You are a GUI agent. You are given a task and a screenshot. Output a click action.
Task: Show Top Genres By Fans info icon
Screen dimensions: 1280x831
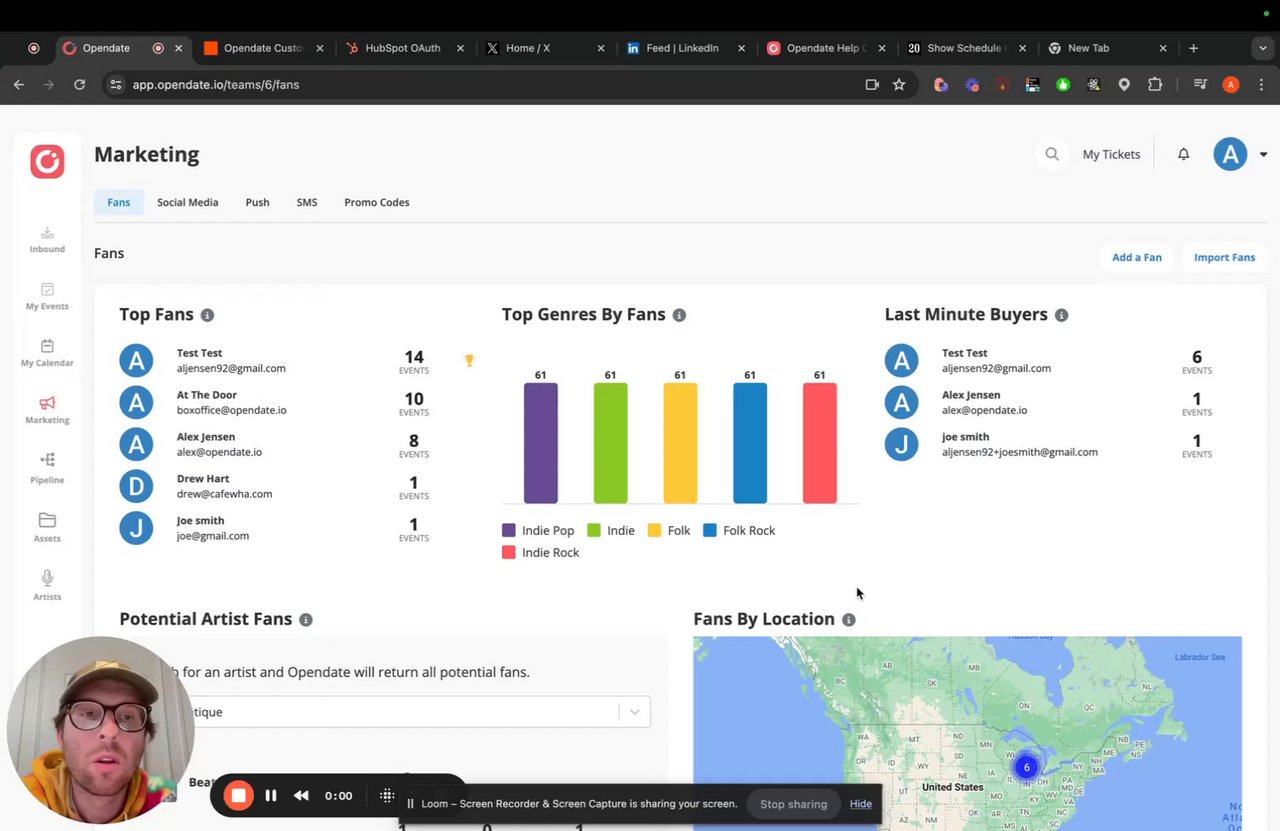(679, 315)
